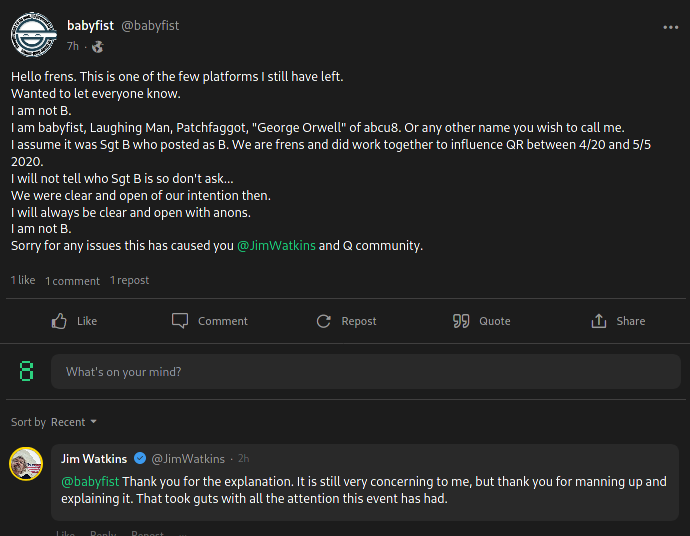Click the Repost circular arrow icon
This screenshot has height=536, width=690.
[323, 321]
